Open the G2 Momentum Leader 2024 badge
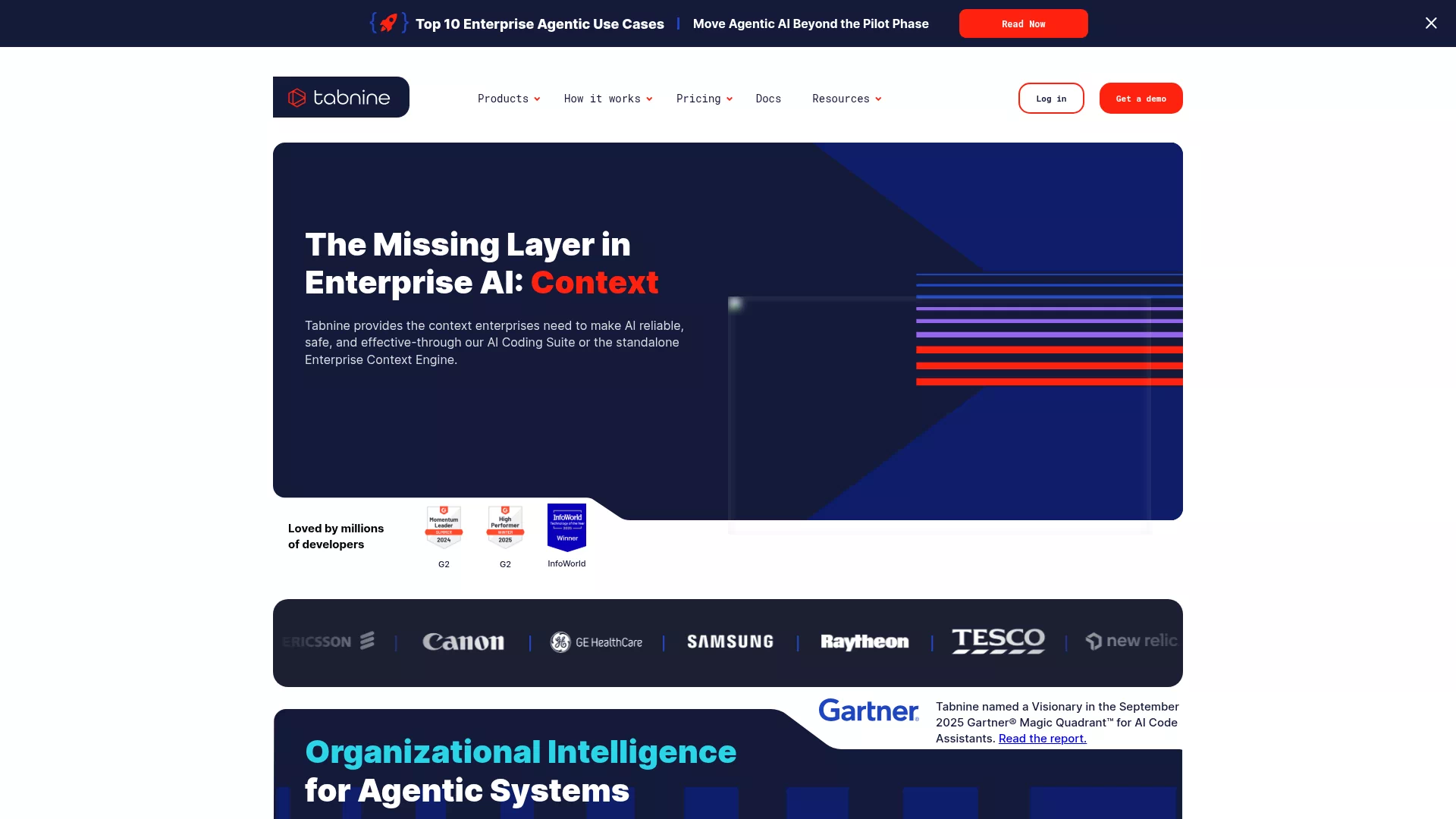The image size is (1456, 819). click(444, 526)
